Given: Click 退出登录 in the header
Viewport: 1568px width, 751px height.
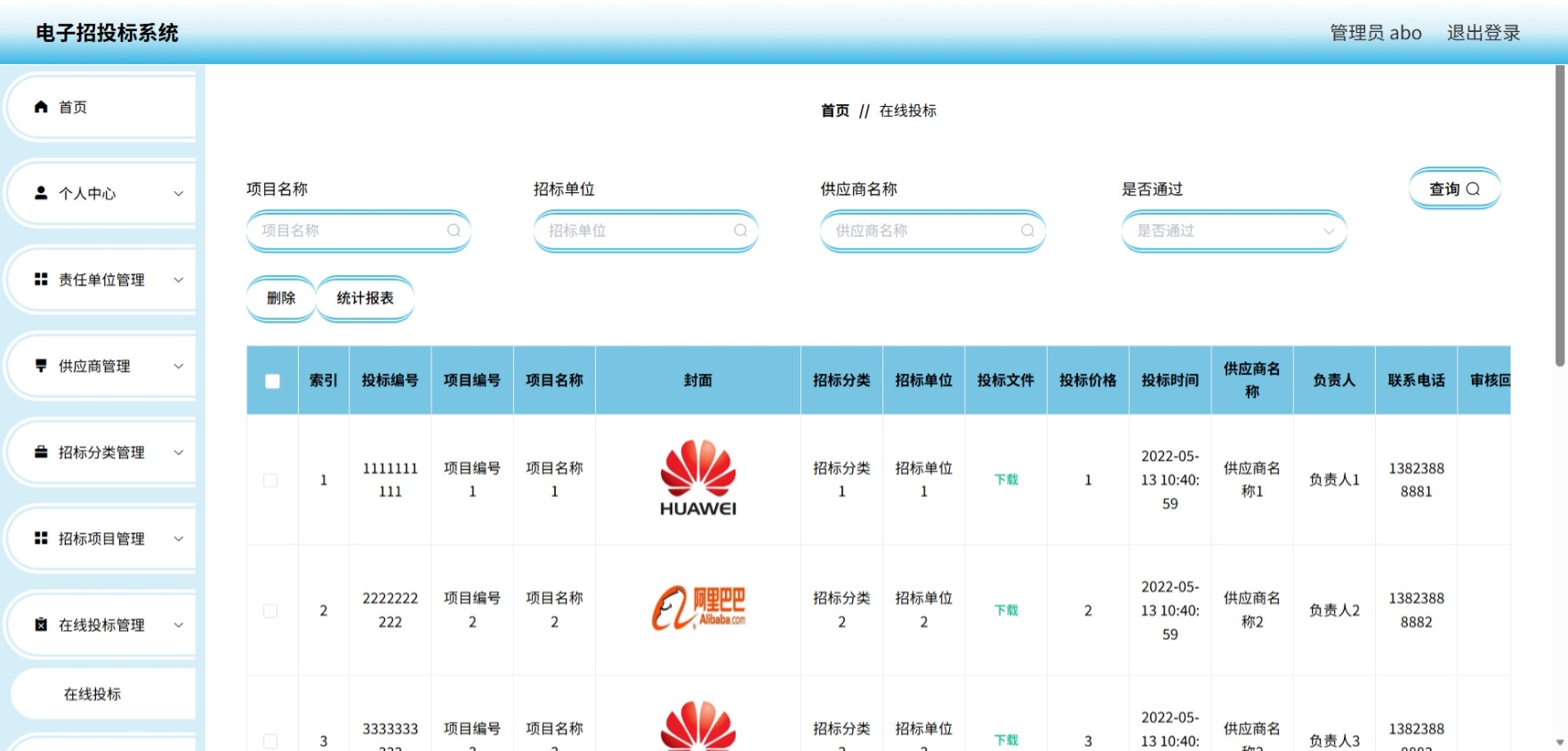Looking at the screenshot, I should pos(1484,33).
